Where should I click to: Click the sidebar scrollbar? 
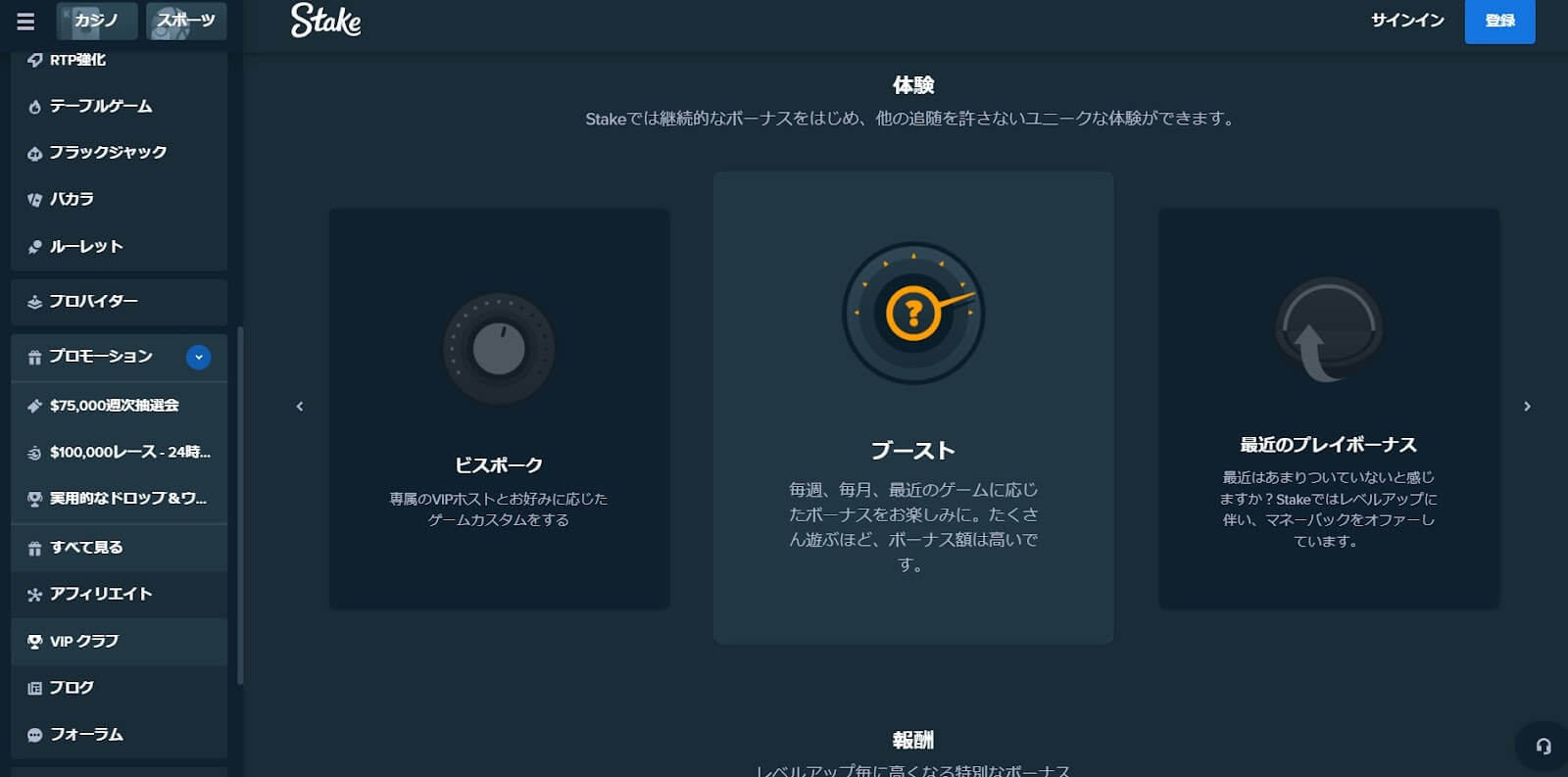240,506
